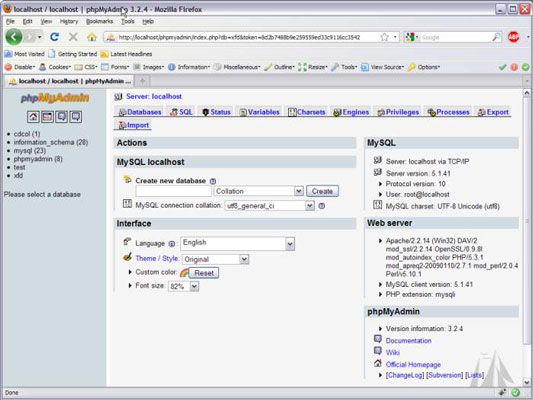The width and height of the screenshot is (533, 400).
Task: Click green checkmark icon in developer toolbar
Action: (x=502, y=67)
